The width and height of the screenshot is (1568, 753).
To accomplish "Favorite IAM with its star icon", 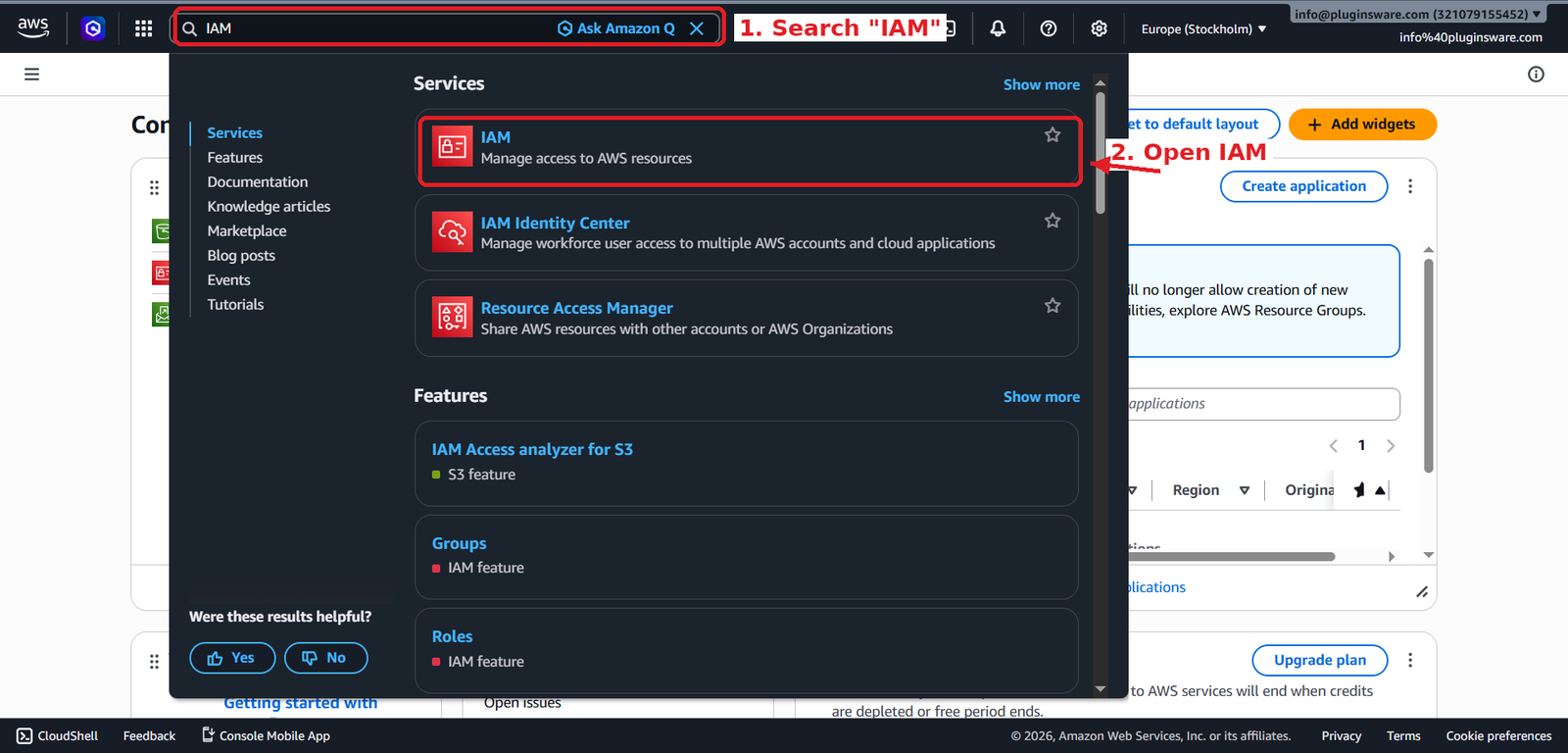I will point(1053,135).
